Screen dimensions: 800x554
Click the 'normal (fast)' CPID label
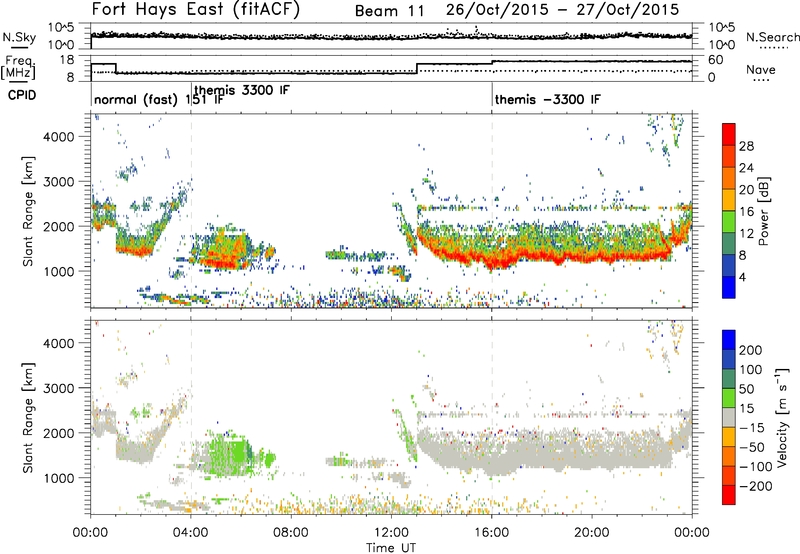(x=136, y=99)
